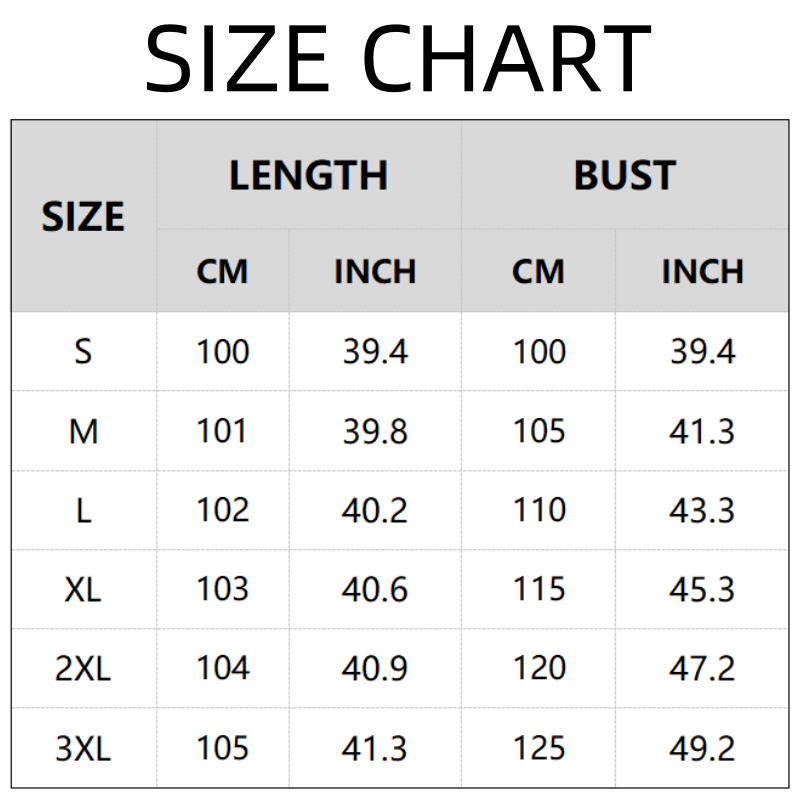The width and height of the screenshot is (800, 800).
Task: Click the XL size row label
Action: (x=83, y=589)
